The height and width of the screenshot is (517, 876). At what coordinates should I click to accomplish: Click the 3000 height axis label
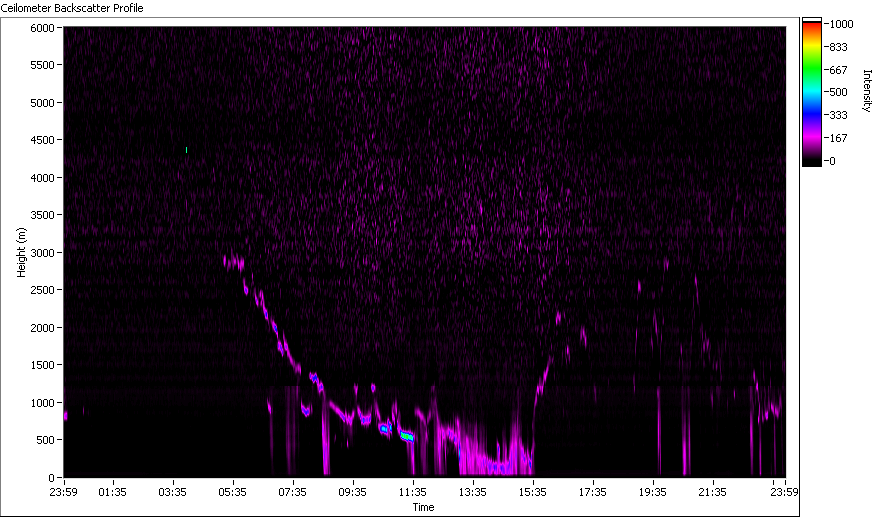[42, 253]
